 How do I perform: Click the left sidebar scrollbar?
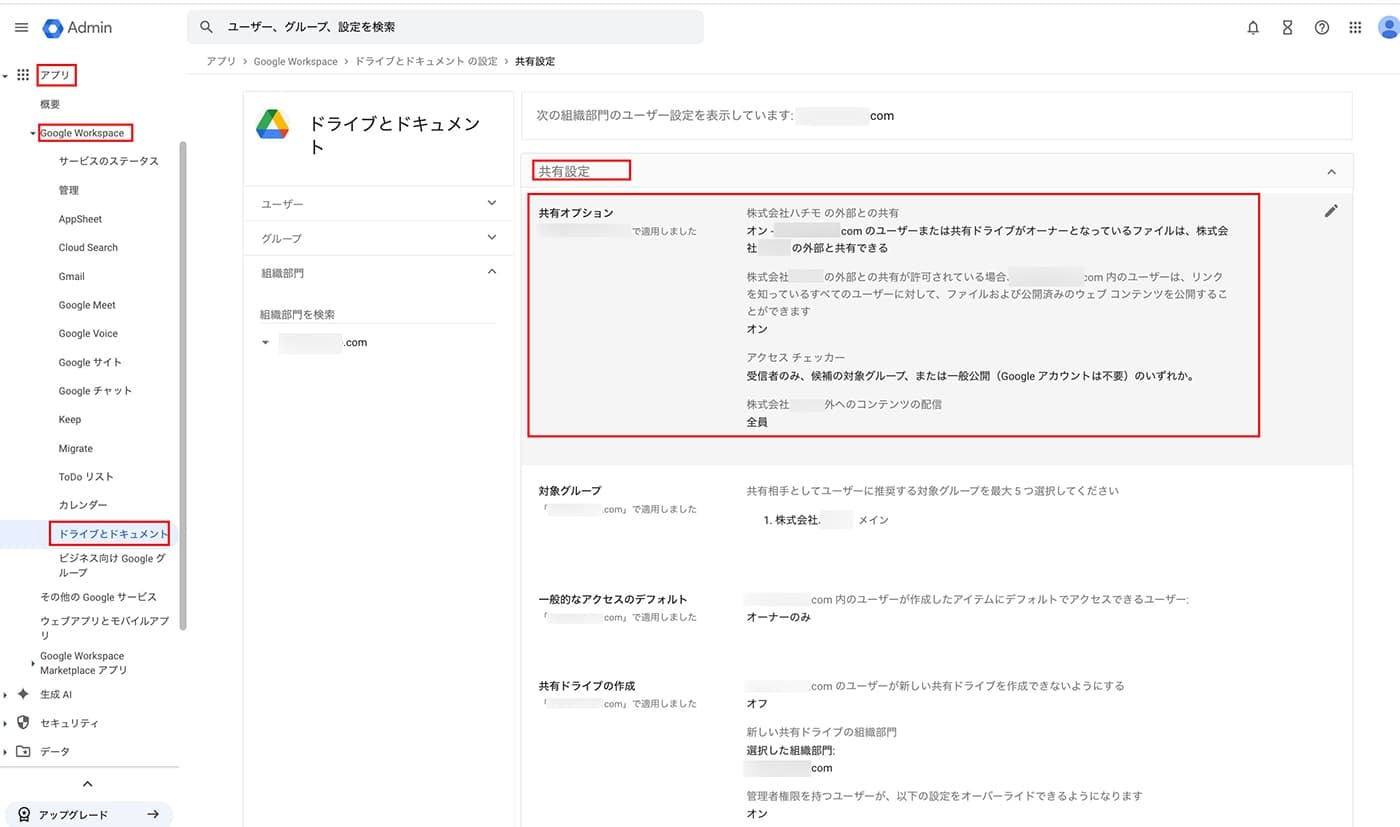click(x=183, y=385)
